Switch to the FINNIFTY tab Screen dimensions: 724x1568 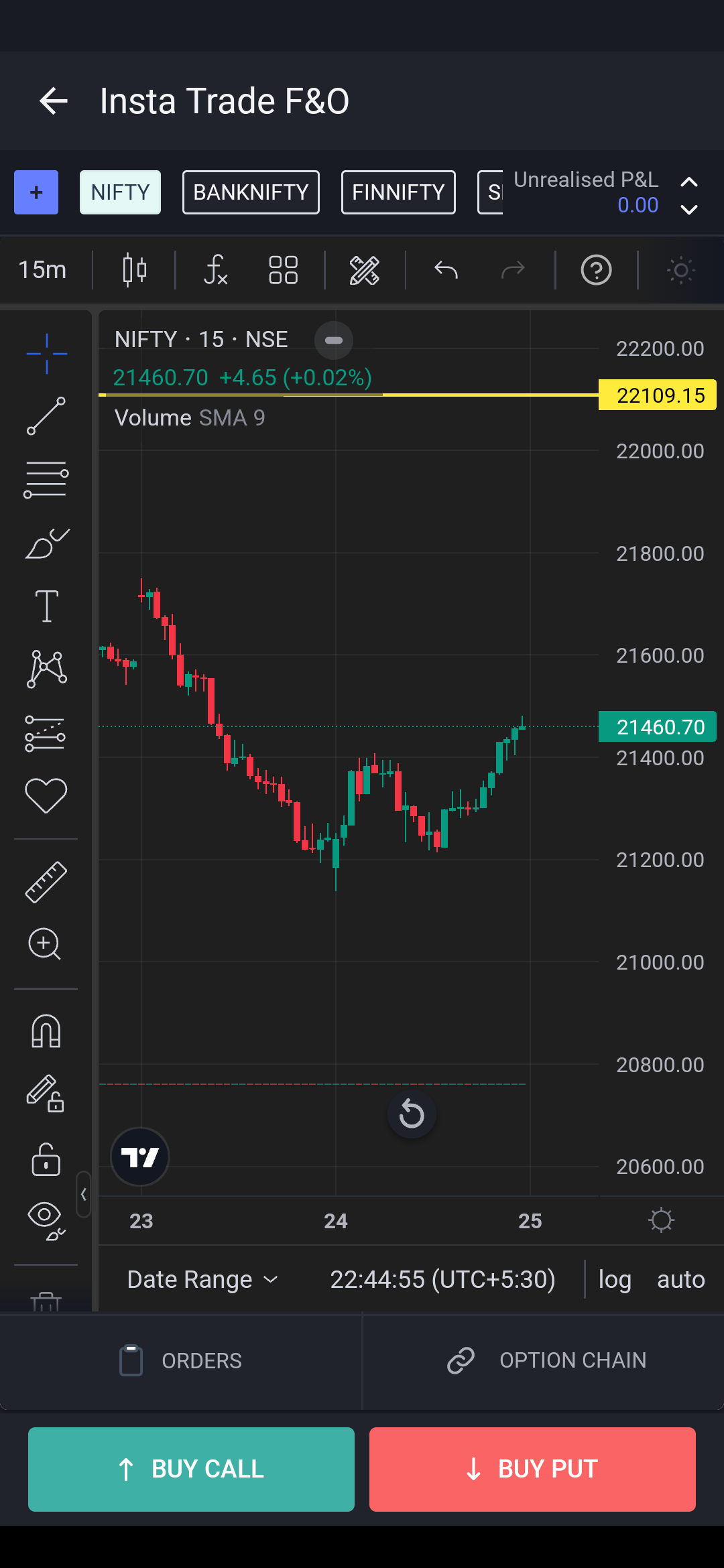point(398,192)
